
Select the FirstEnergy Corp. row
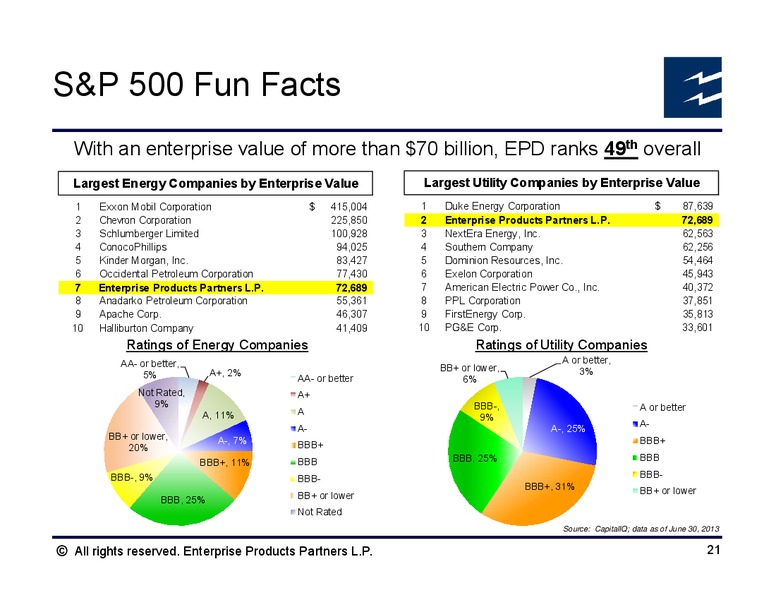pos(561,314)
